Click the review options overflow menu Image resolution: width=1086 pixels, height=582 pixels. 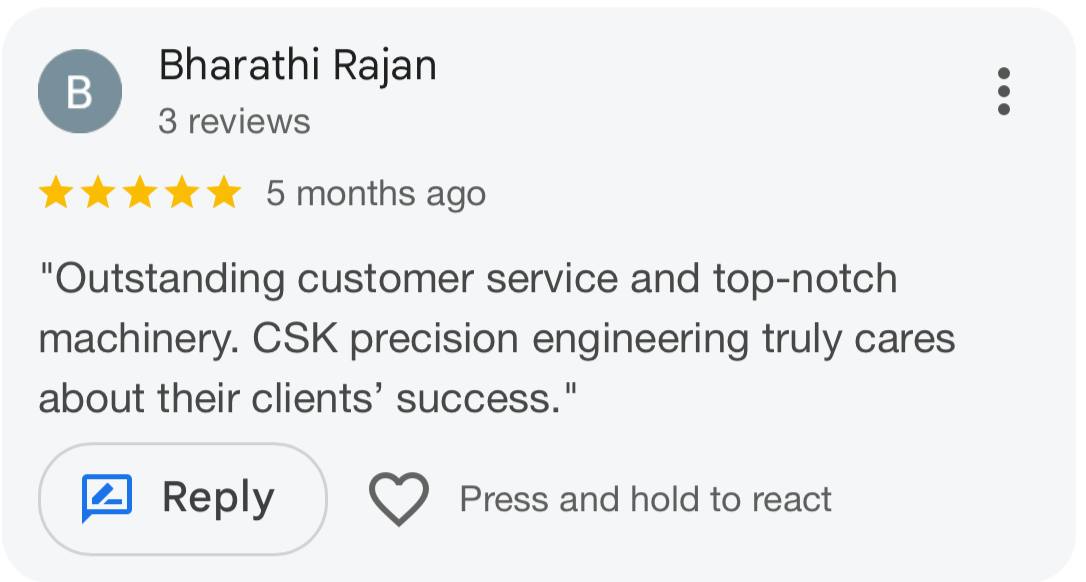(x=1004, y=91)
